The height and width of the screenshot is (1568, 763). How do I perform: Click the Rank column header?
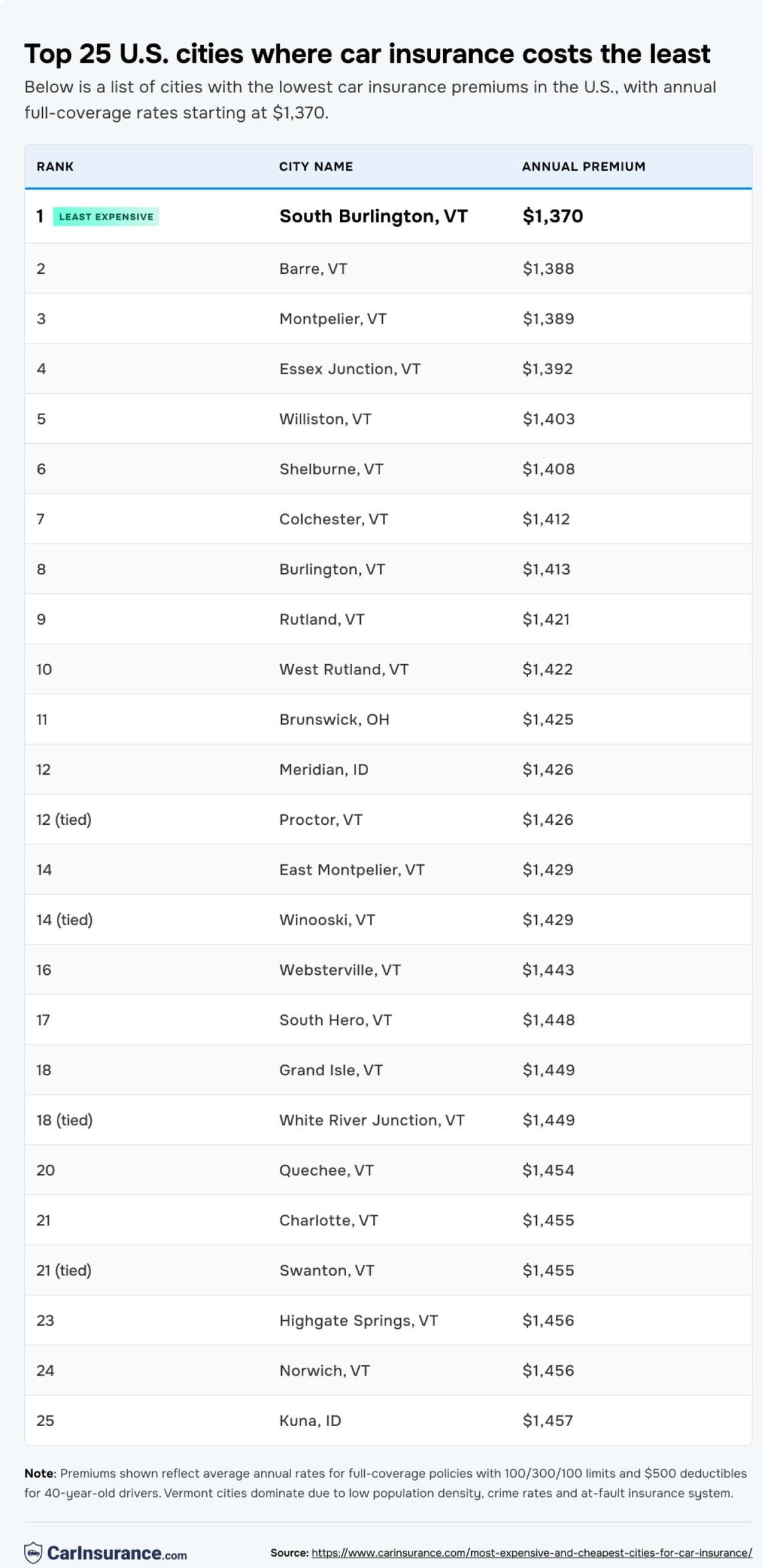click(x=55, y=167)
